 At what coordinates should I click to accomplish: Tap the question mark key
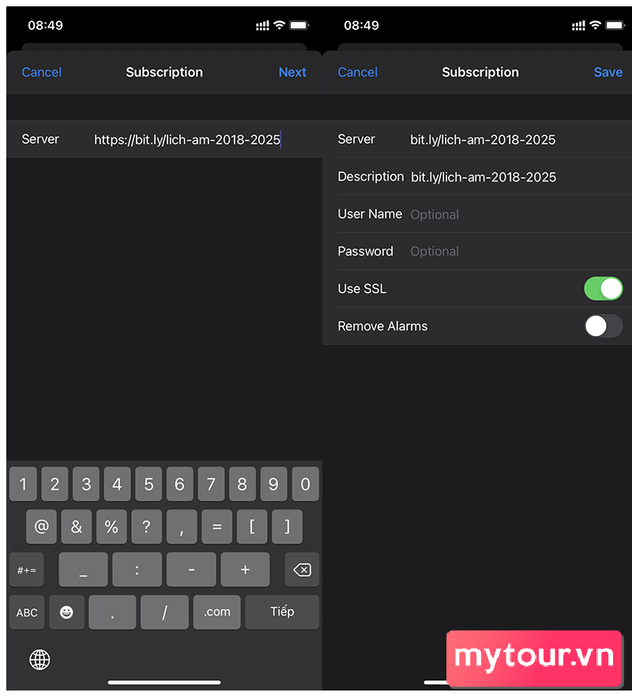(x=146, y=527)
